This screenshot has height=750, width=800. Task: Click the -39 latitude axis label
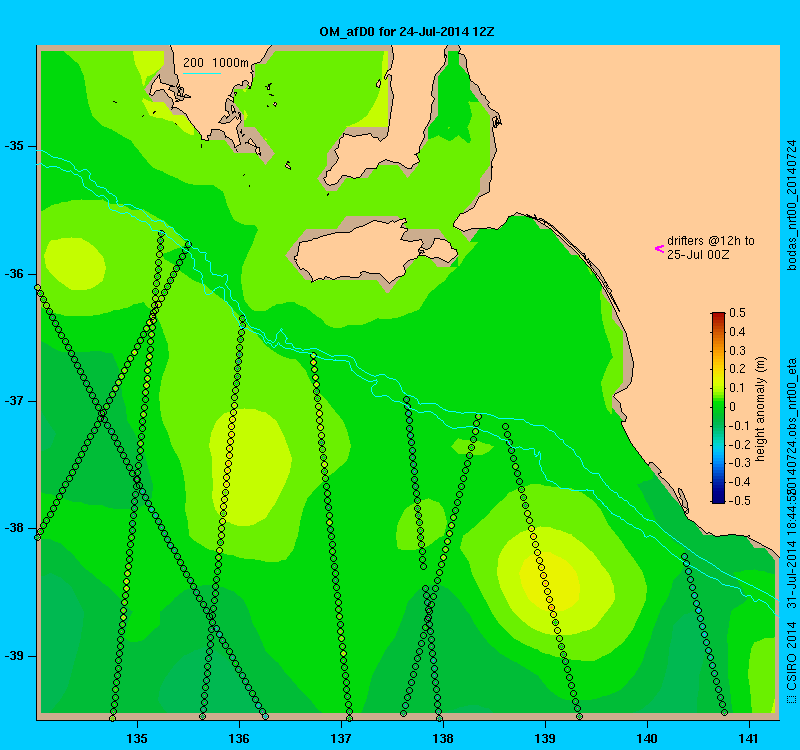[14, 656]
